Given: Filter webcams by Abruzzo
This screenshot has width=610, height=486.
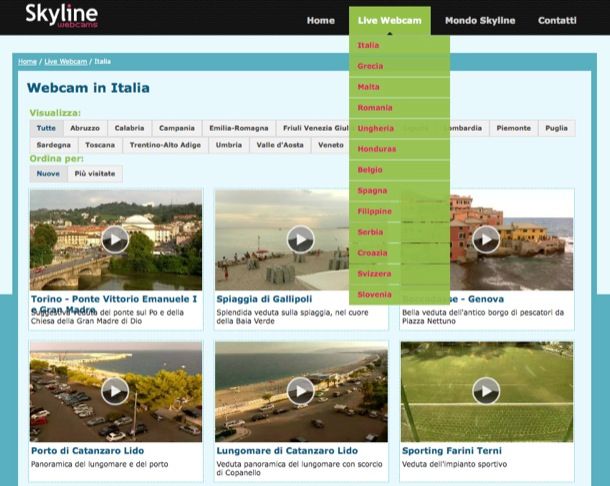Looking at the screenshot, I should coord(85,128).
